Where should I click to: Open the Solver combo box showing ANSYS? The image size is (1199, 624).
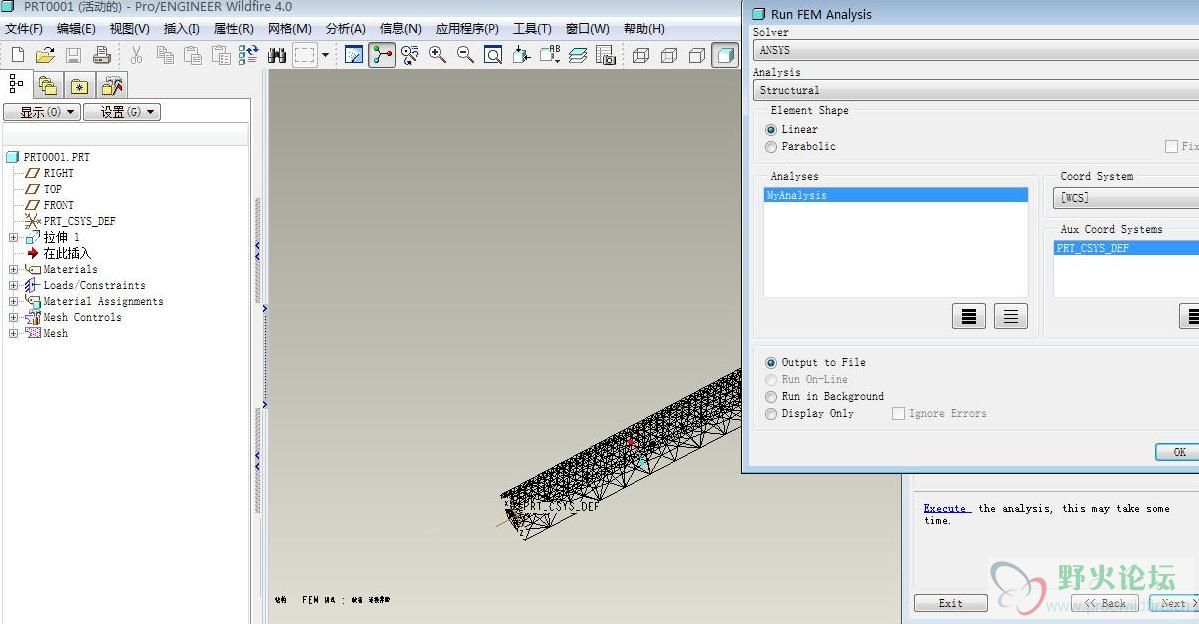point(976,50)
